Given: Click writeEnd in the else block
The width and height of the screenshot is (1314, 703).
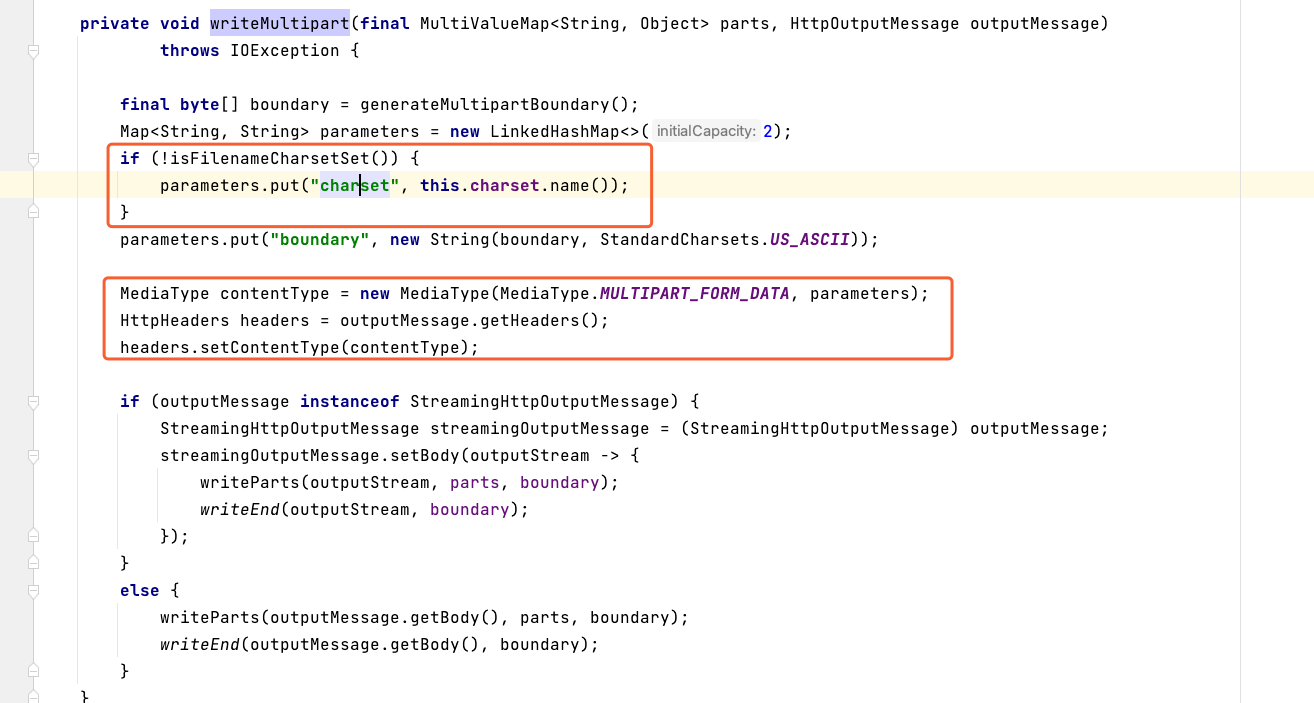Looking at the screenshot, I should 200,644.
